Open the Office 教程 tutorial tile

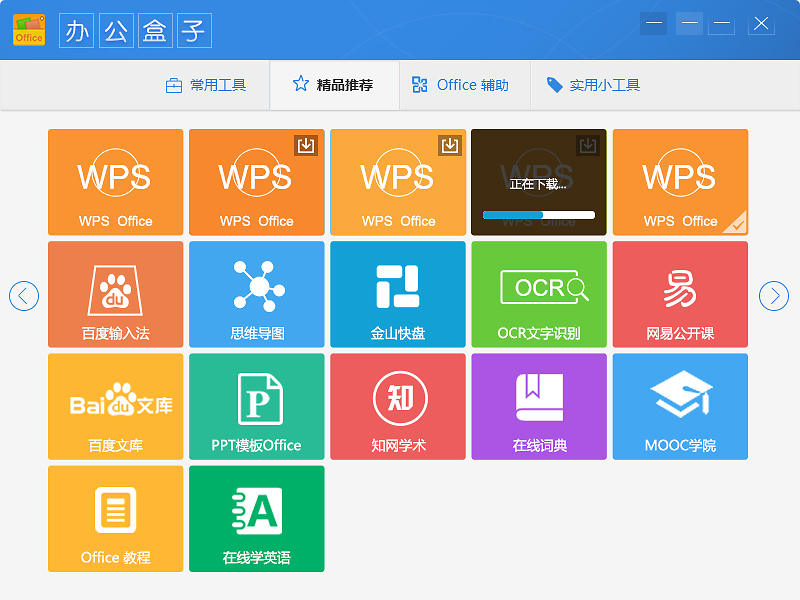116,518
